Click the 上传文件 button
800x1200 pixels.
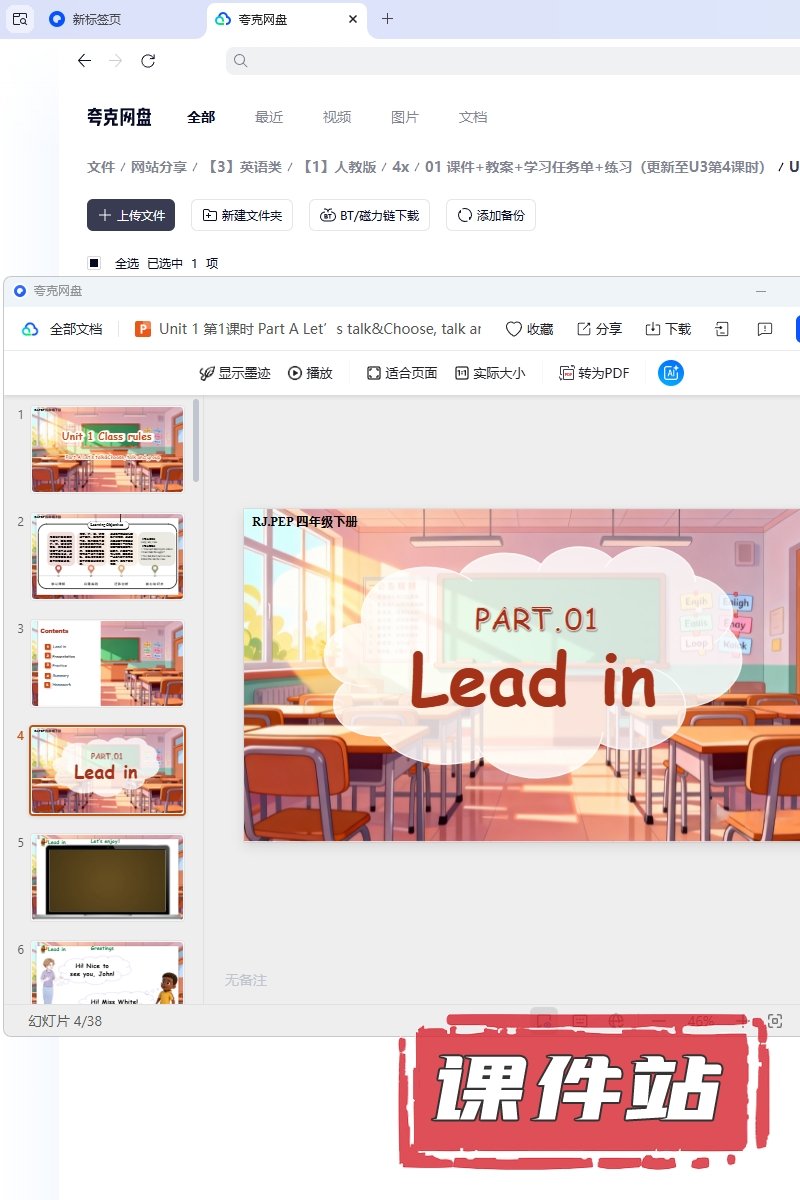(131, 215)
